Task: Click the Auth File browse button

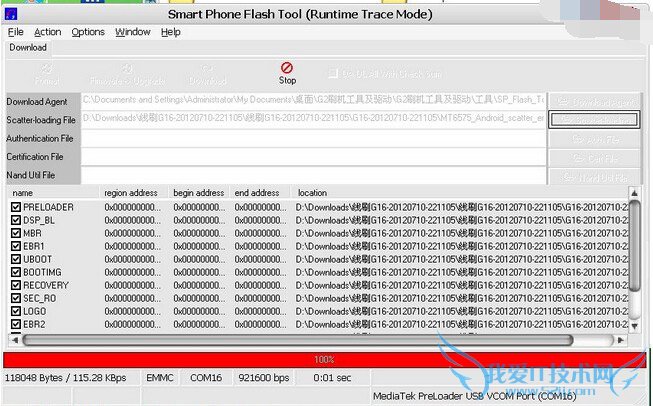Action: pos(594,139)
